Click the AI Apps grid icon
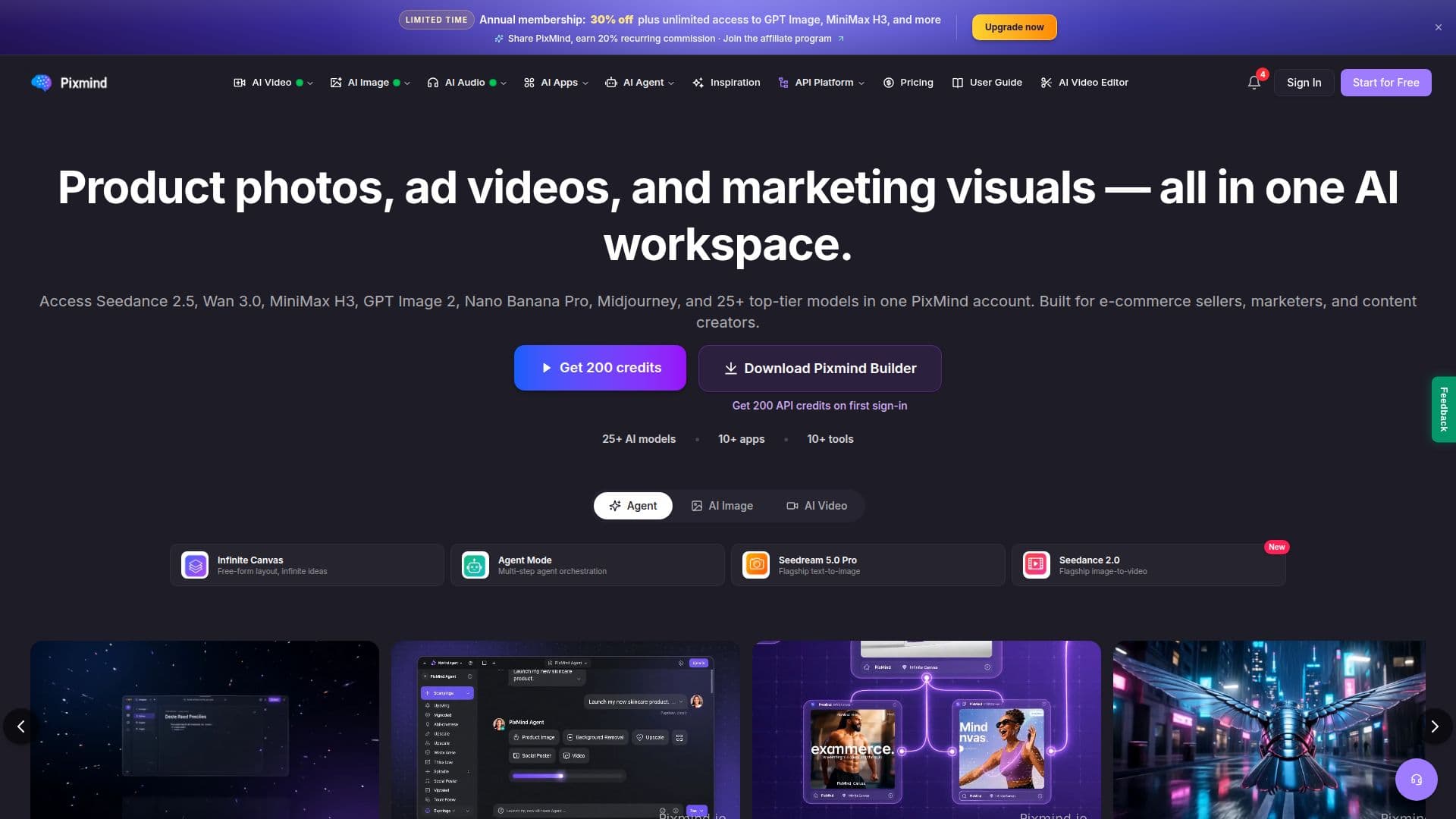This screenshot has height=819, width=1456. pos(529,83)
